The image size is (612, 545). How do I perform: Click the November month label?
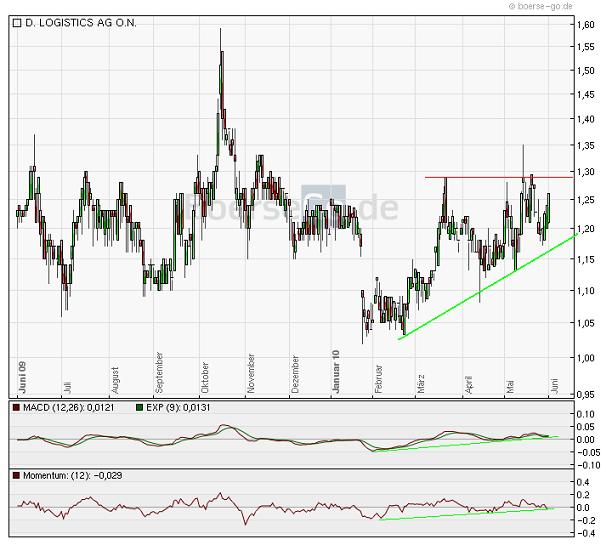pos(251,374)
